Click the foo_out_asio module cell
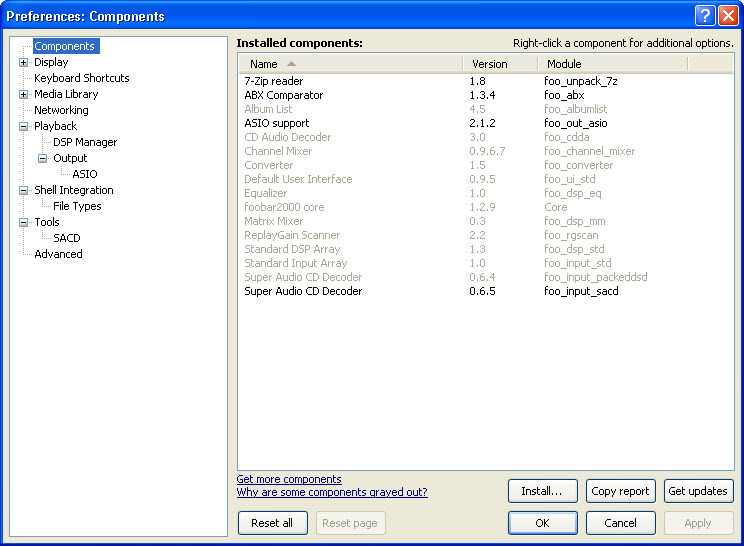 (576, 123)
